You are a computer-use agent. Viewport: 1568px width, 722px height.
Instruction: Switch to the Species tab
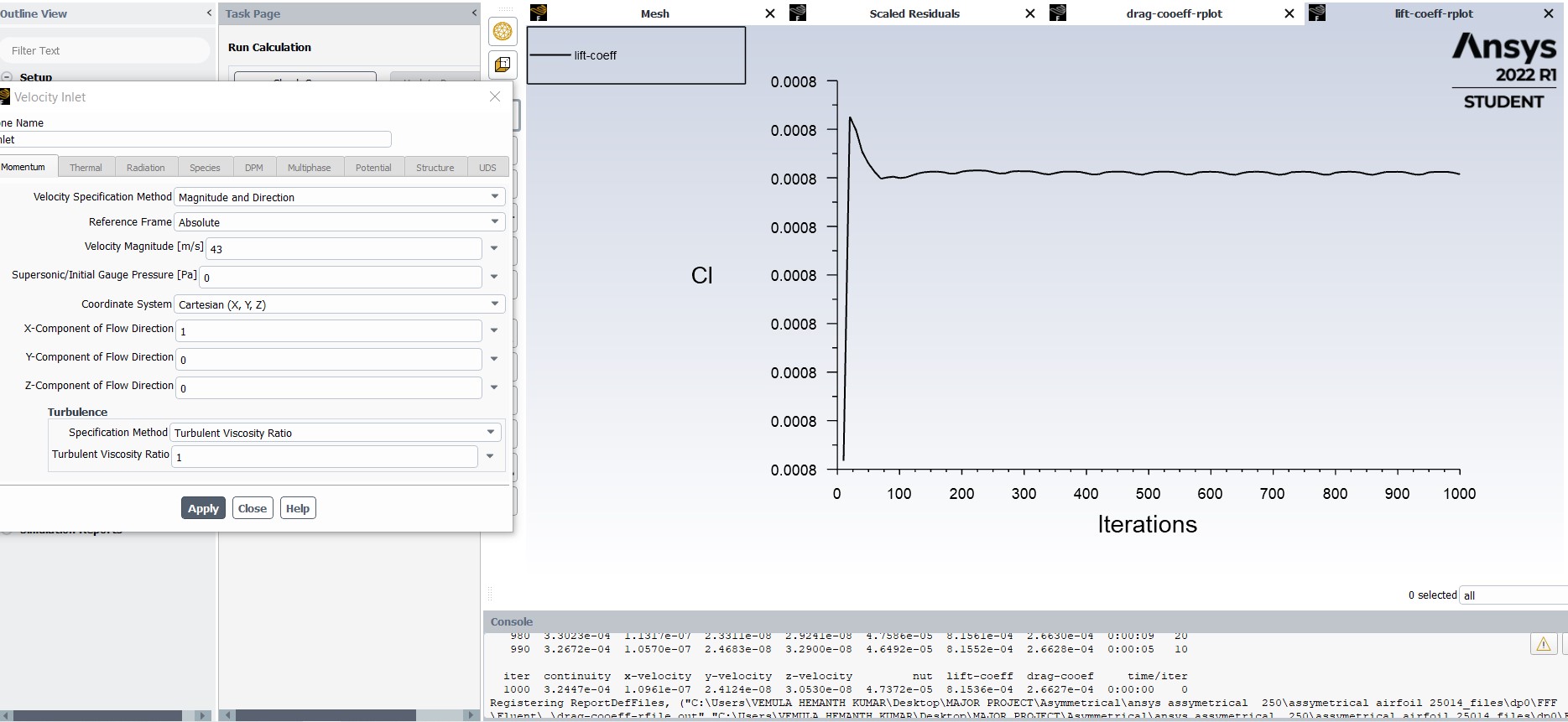point(205,167)
